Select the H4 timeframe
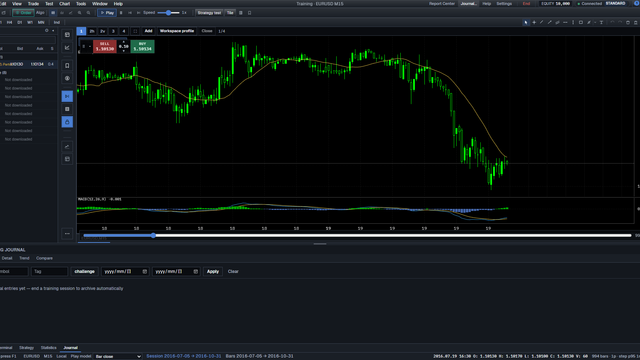 click(x=9, y=22)
